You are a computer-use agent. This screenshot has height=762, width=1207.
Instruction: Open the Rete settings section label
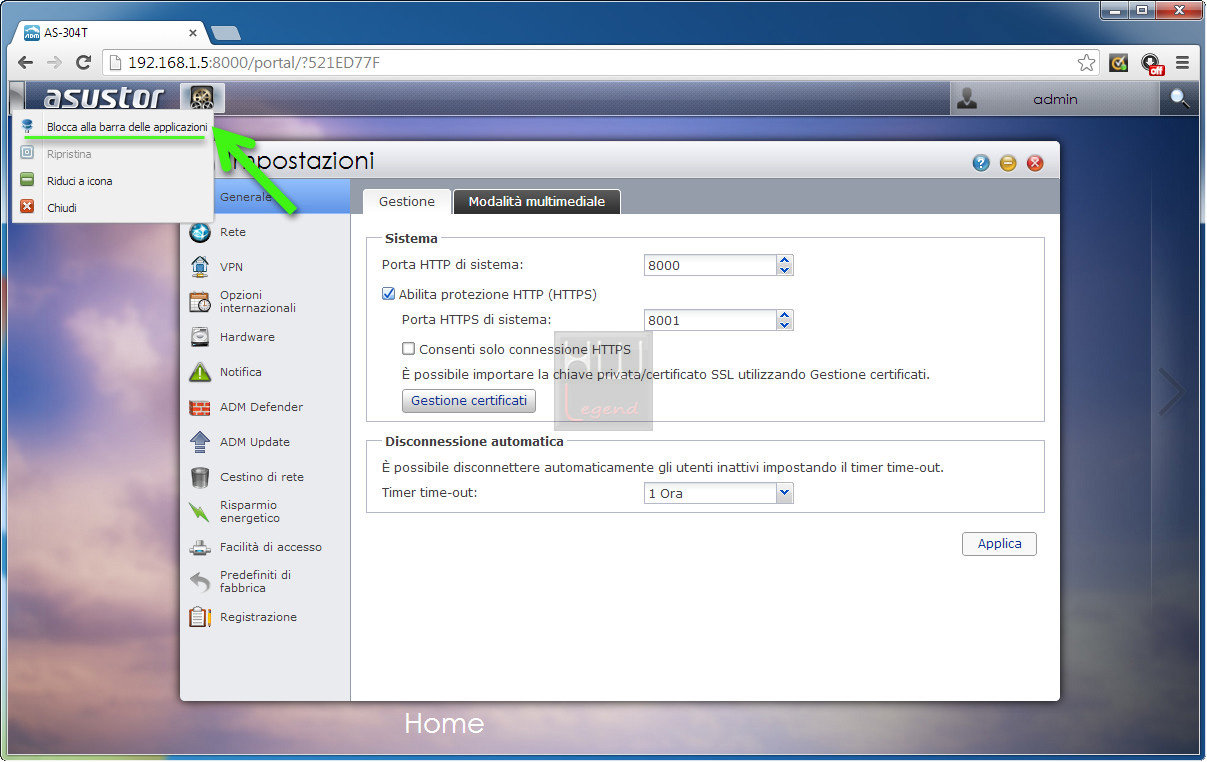[233, 232]
